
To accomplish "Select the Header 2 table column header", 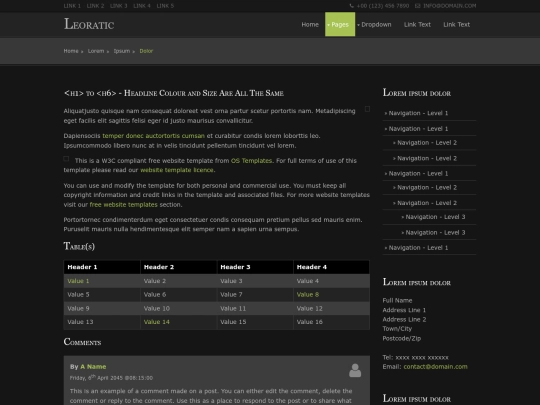I will click(x=179, y=267).
